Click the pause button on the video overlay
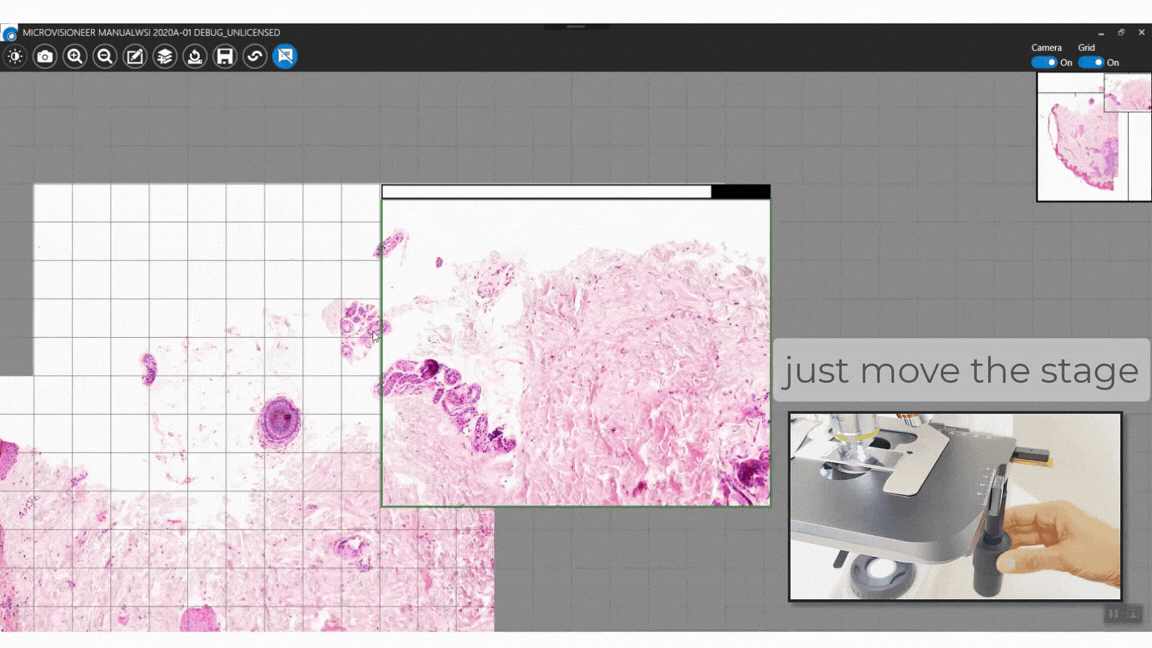The height and width of the screenshot is (648, 1152). [1114, 614]
